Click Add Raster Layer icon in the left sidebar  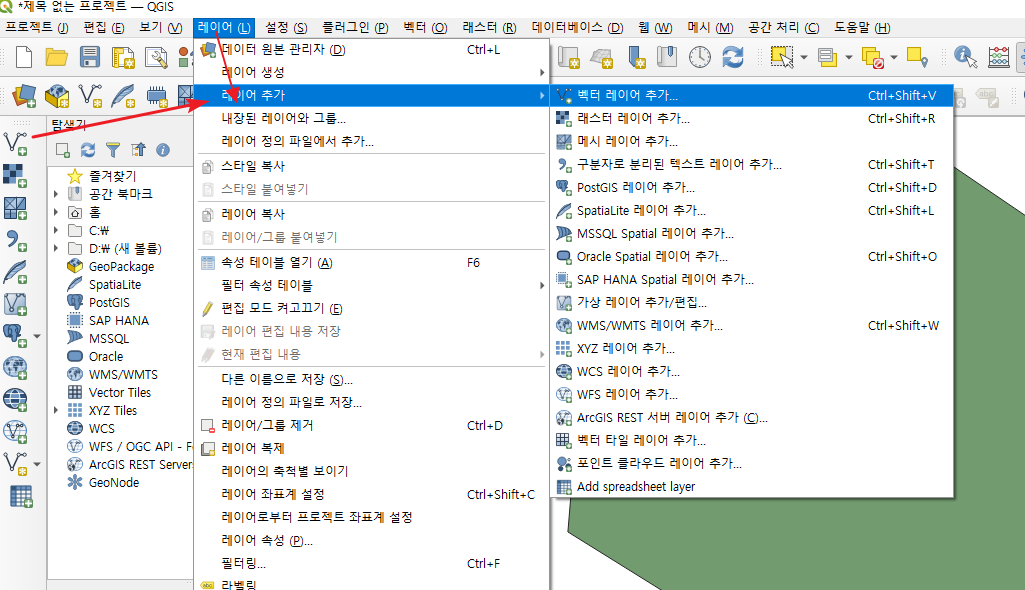pos(15,176)
